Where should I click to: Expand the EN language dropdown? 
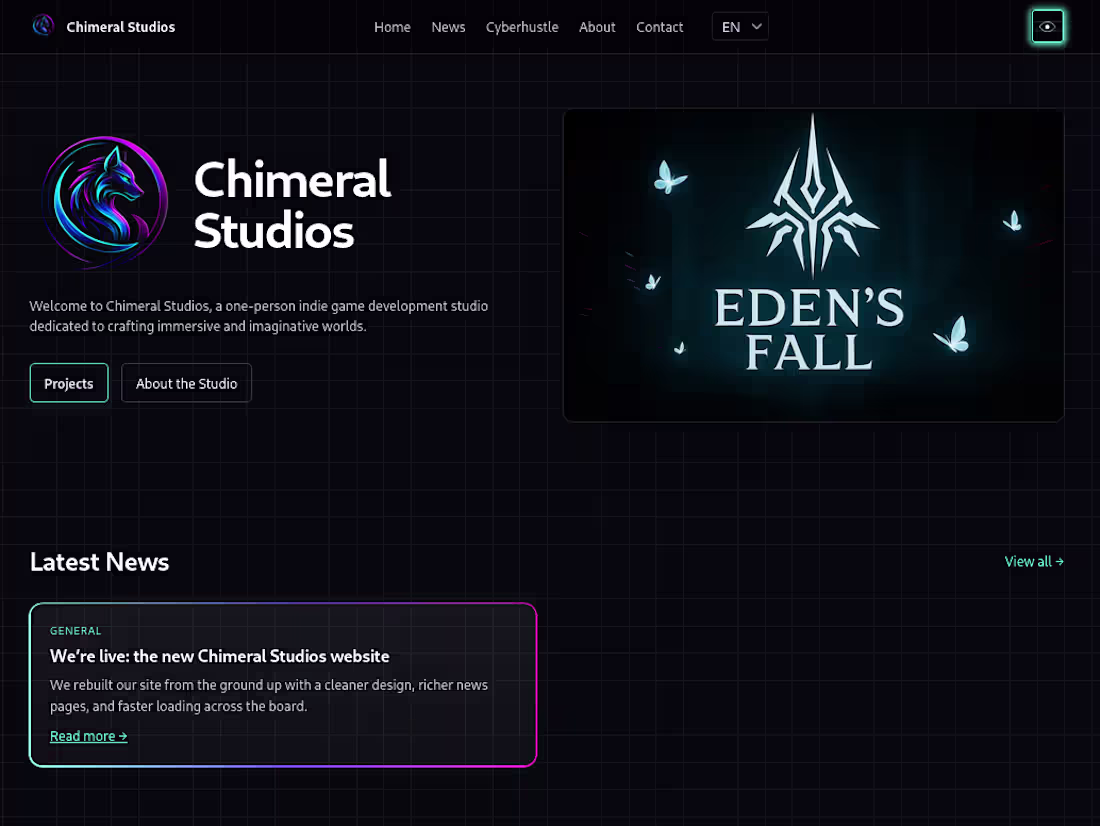click(x=740, y=27)
